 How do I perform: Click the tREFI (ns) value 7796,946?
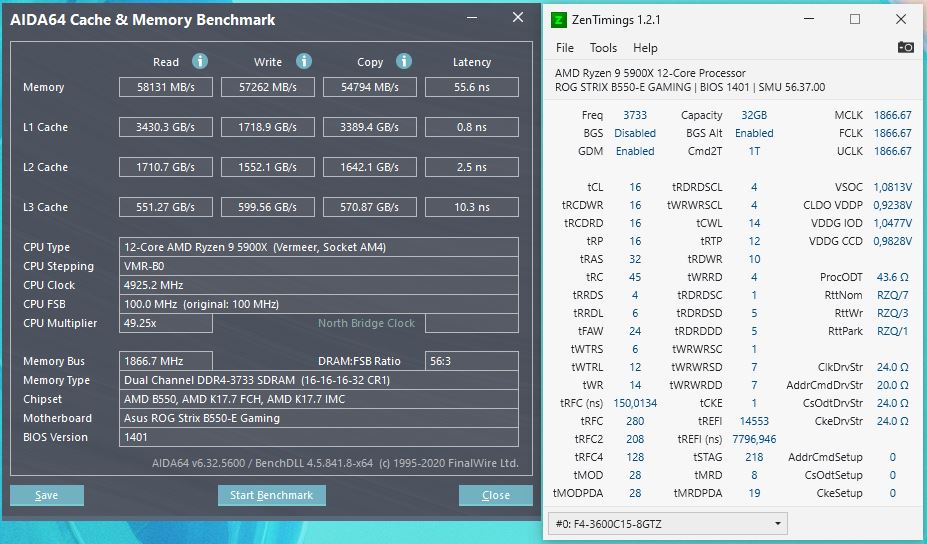click(754, 439)
